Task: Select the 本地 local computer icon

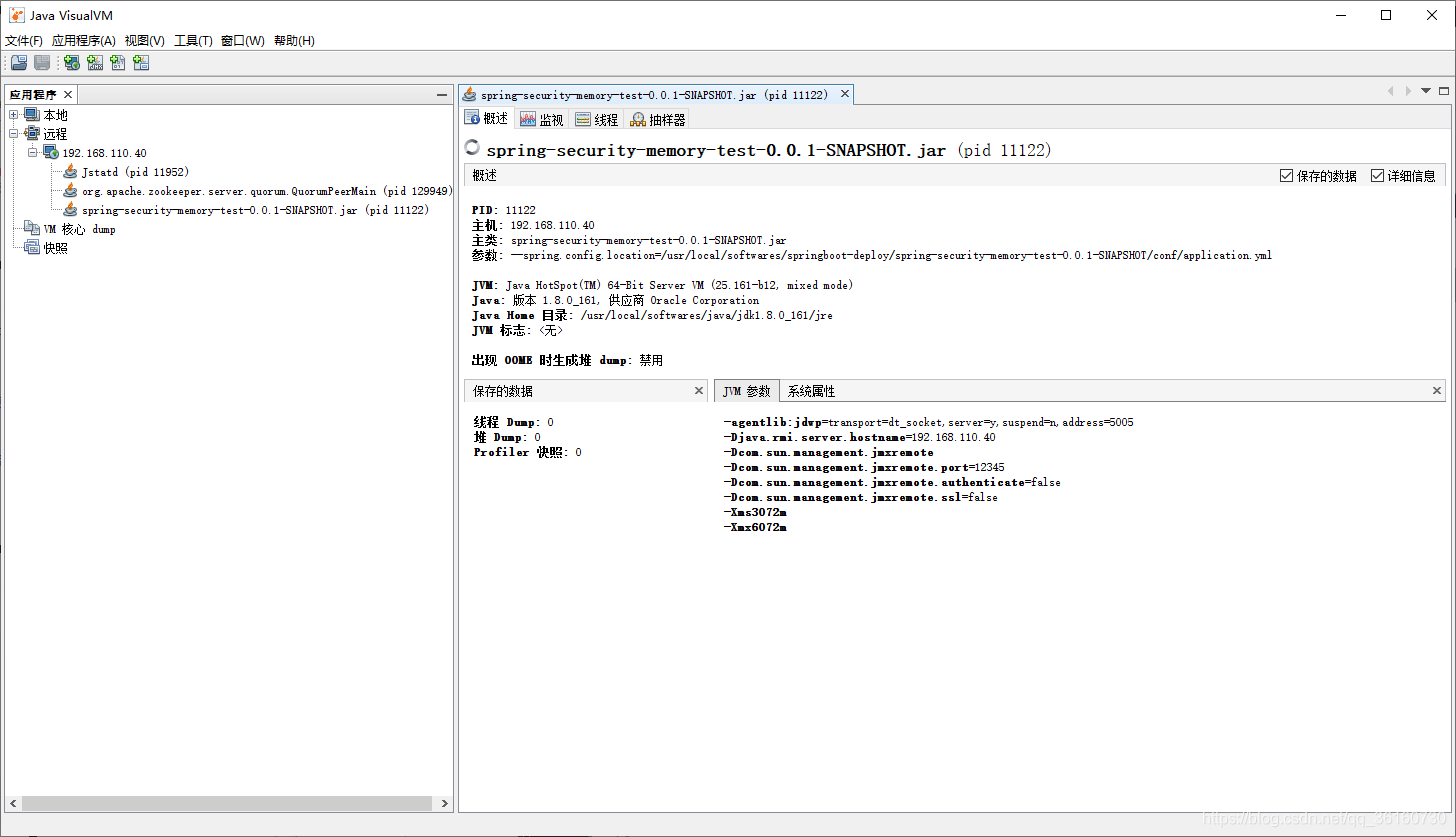Action: [x=32, y=115]
